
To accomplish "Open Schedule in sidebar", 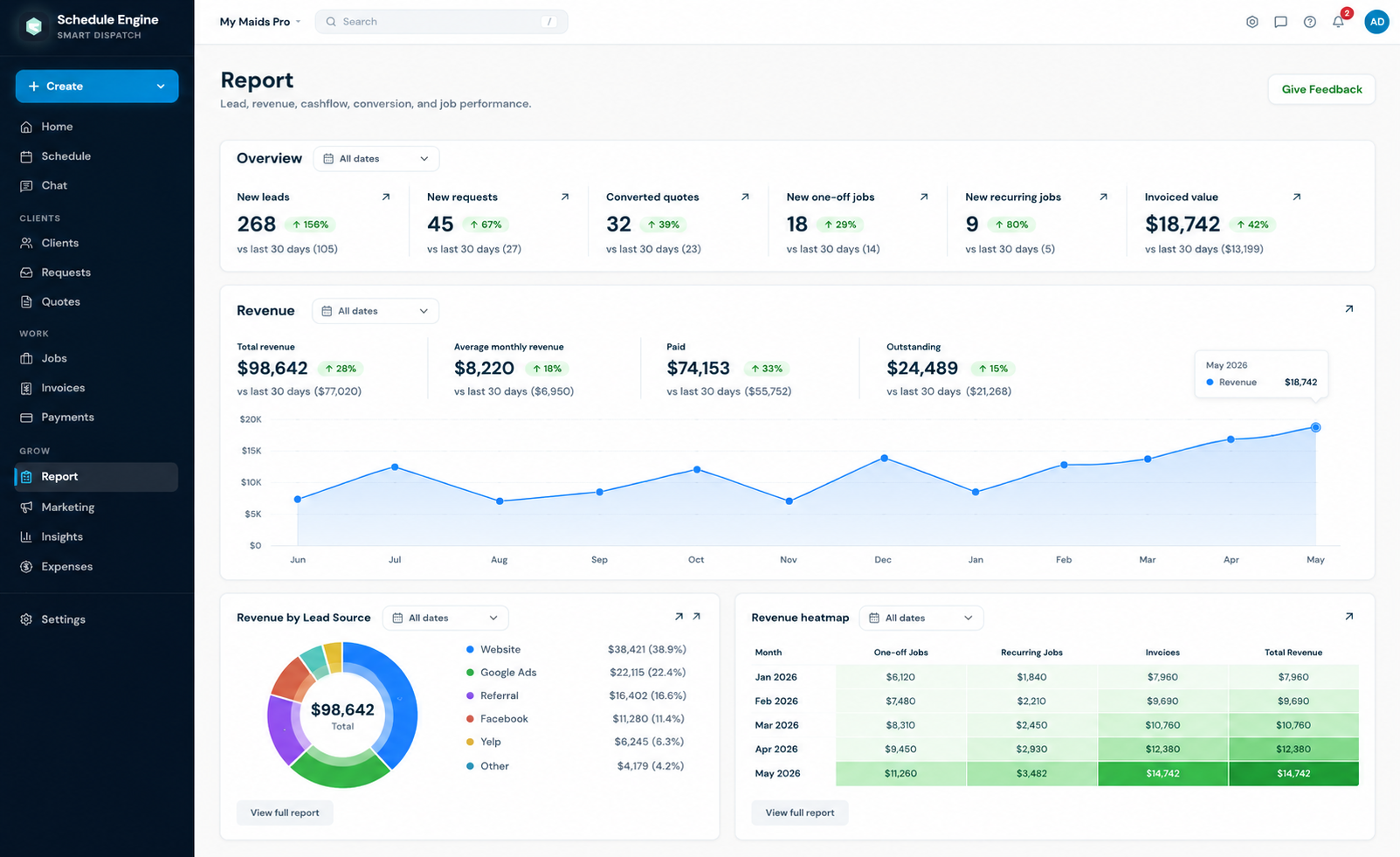I will (x=97, y=156).
